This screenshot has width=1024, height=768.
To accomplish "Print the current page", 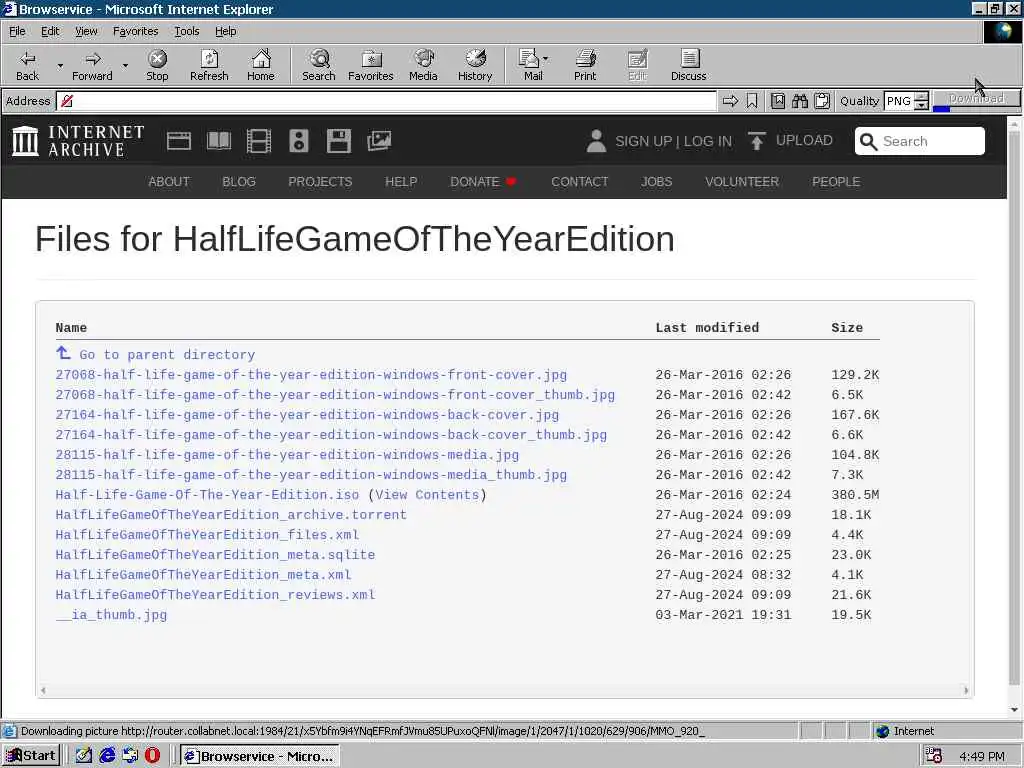I will (585, 65).
